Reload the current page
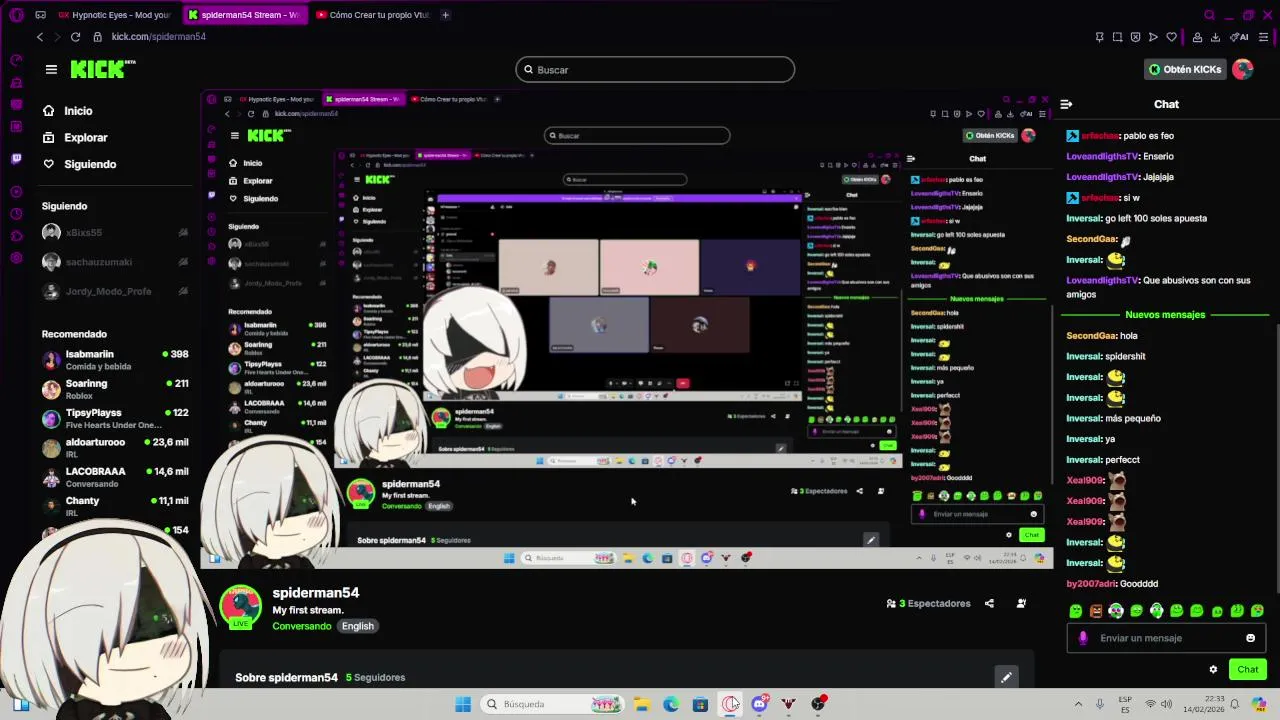The height and width of the screenshot is (720, 1280). 75,37
